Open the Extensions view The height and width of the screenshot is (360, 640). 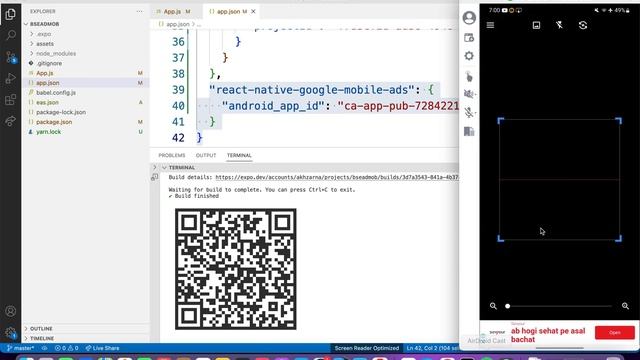point(11,100)
